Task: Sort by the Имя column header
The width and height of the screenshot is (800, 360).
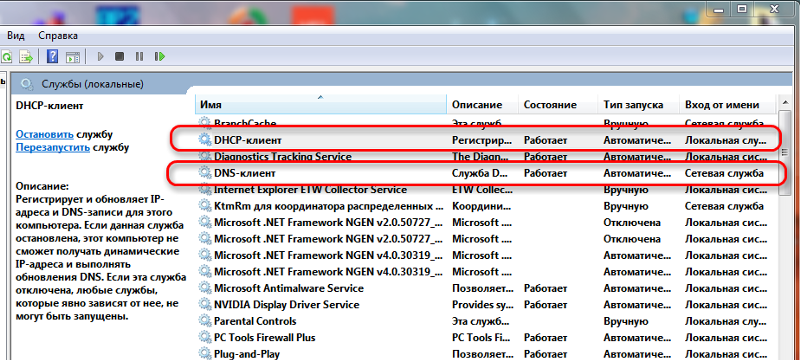Action: pos(321,105)
